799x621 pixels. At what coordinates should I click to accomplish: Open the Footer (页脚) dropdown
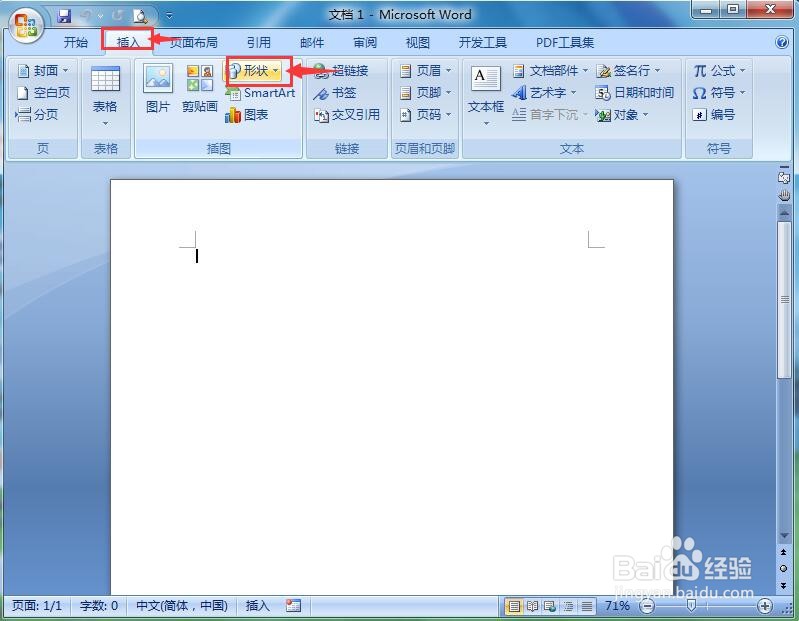(x=425, y=92)
